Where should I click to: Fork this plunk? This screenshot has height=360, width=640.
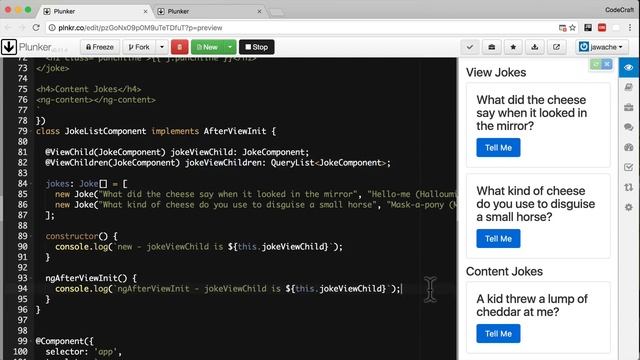139,47
